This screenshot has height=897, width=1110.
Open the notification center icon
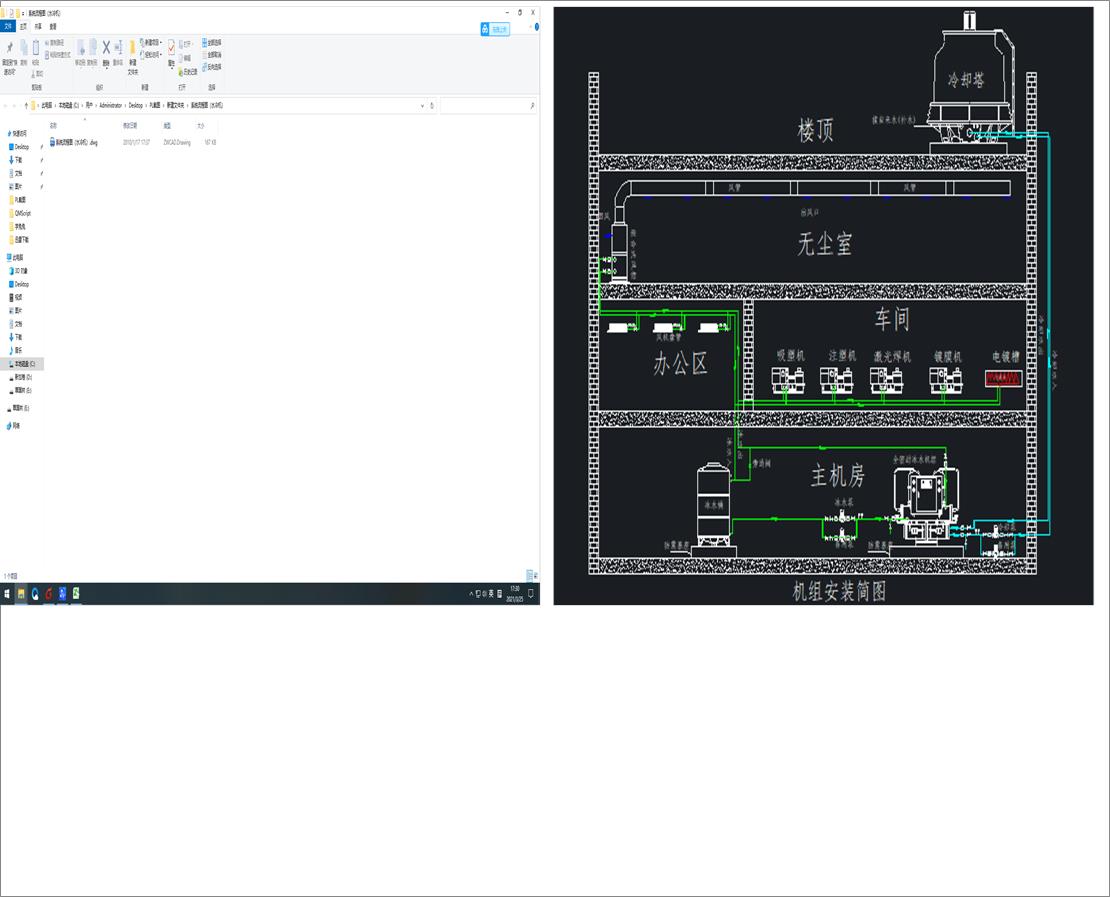(531, 594)
